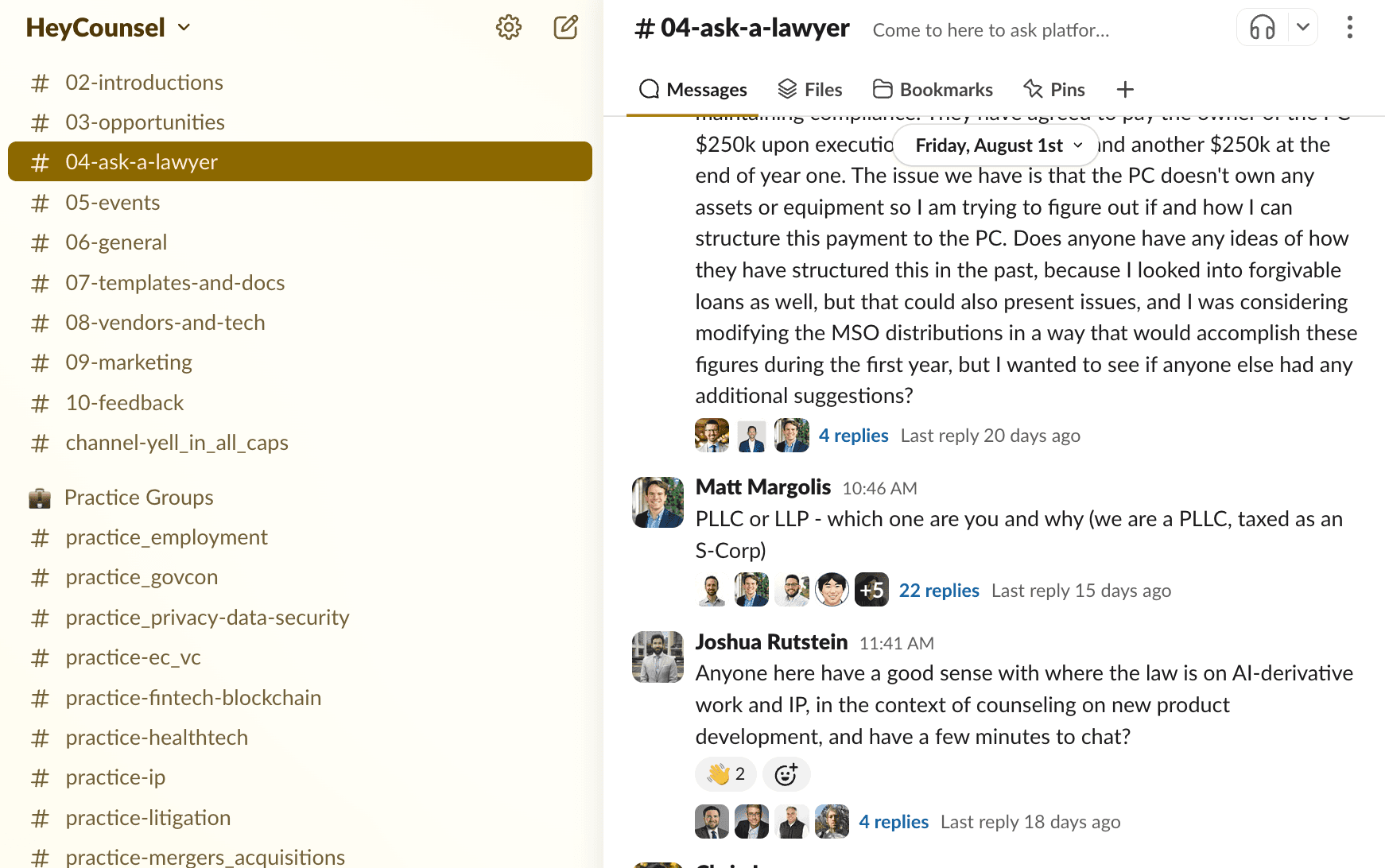The height and width of the screenshot is (868, 1385).
Task: Toggle the waving hand reaction
Action: tap(726, 774)
